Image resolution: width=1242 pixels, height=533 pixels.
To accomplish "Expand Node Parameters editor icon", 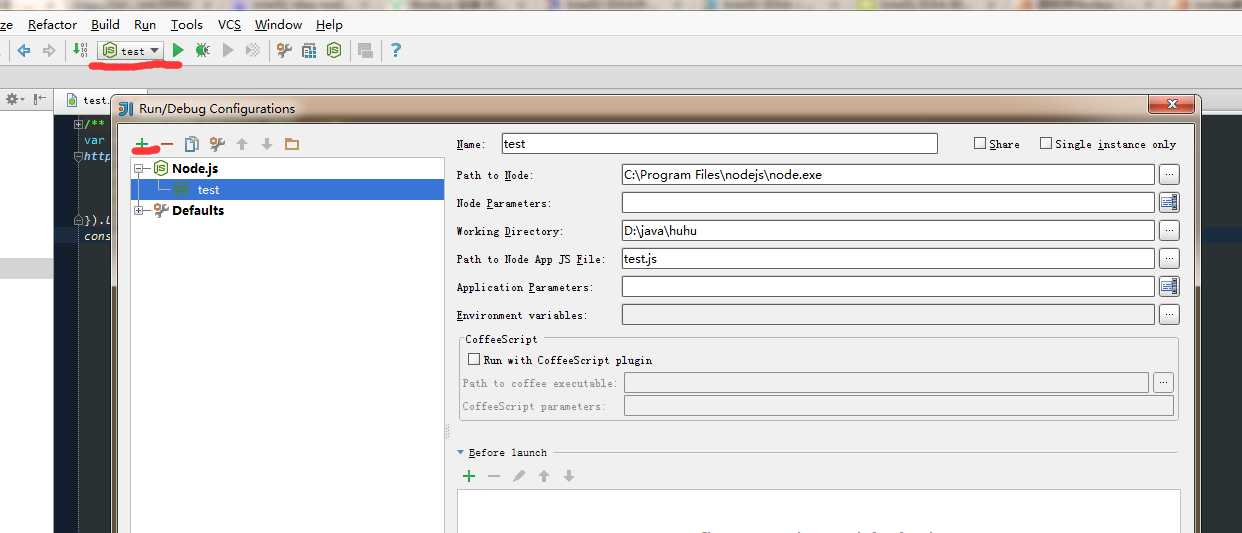I will click(x=1169, y=203).
